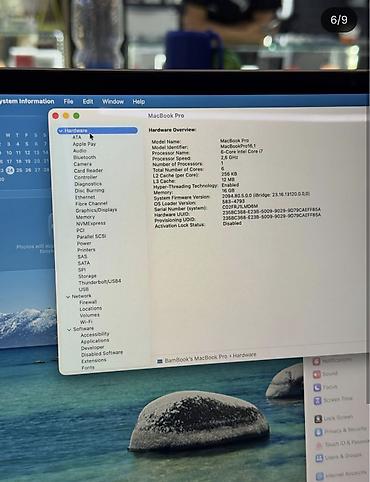This screenshot has width=370, height=482.
Task: Click the Activation Lock Status "Disabled" value
Action: coord(232,223)
